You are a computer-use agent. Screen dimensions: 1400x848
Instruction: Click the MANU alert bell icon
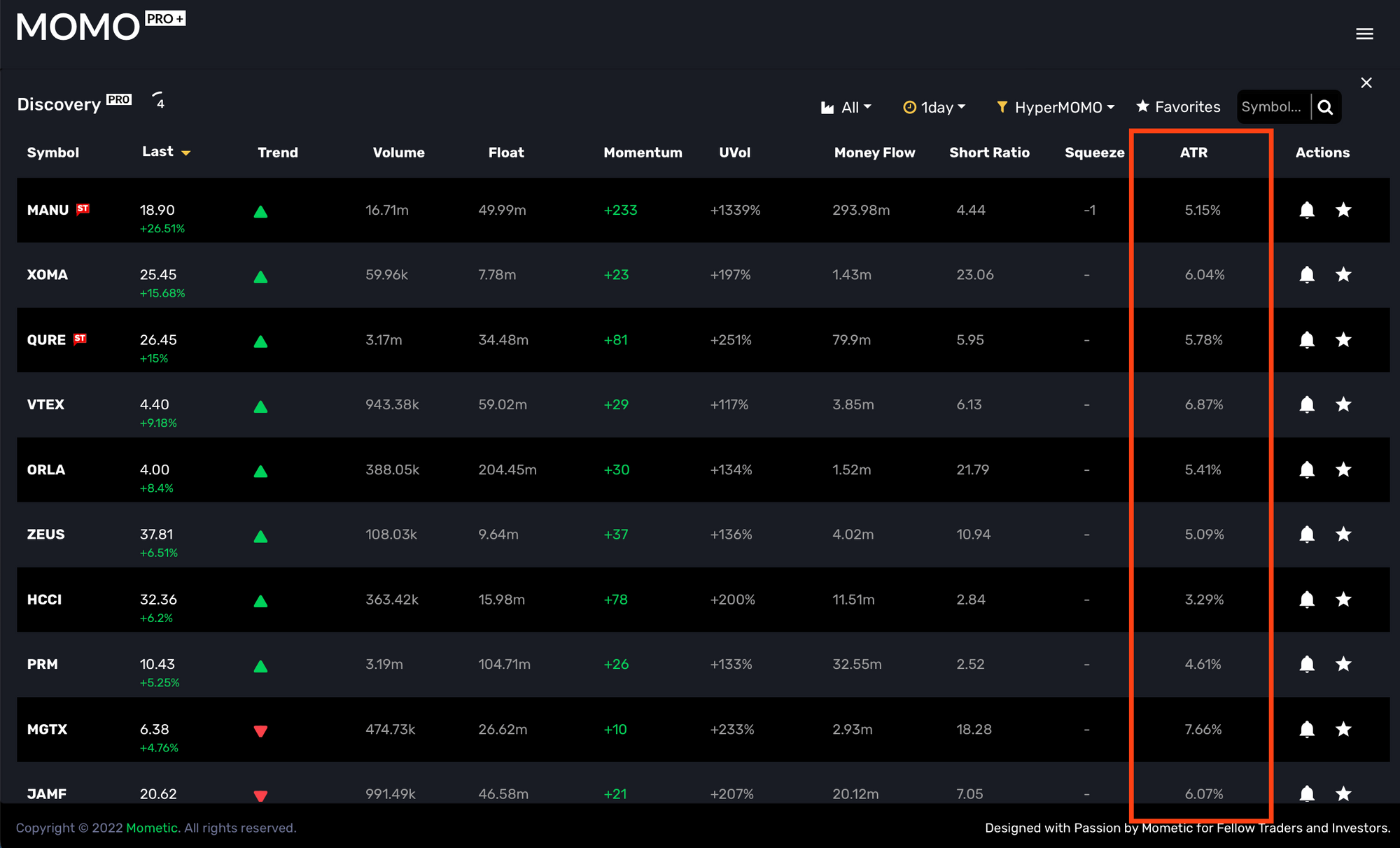tap(1306, 210)
